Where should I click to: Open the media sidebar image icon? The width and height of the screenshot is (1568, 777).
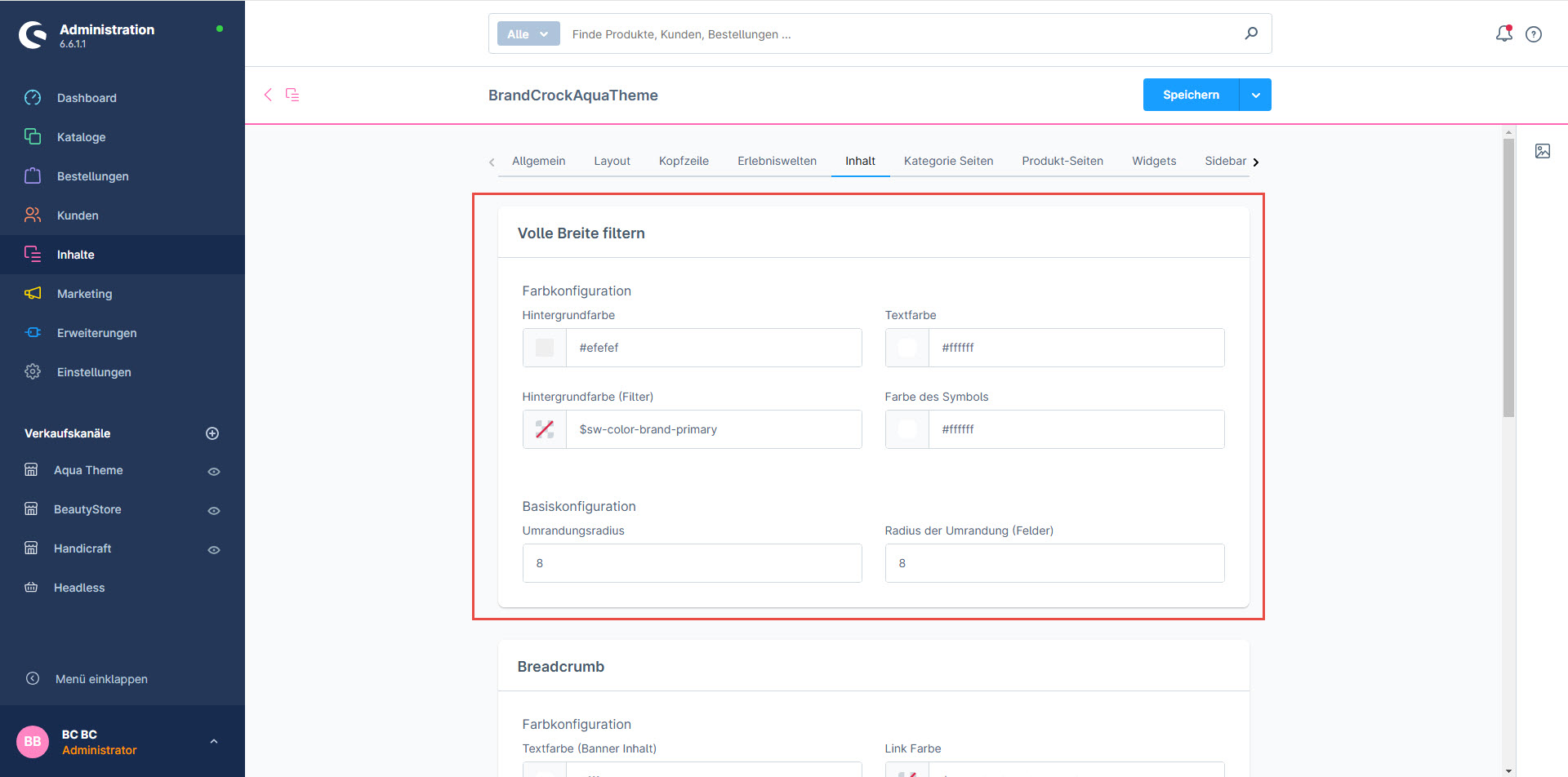1542,151
